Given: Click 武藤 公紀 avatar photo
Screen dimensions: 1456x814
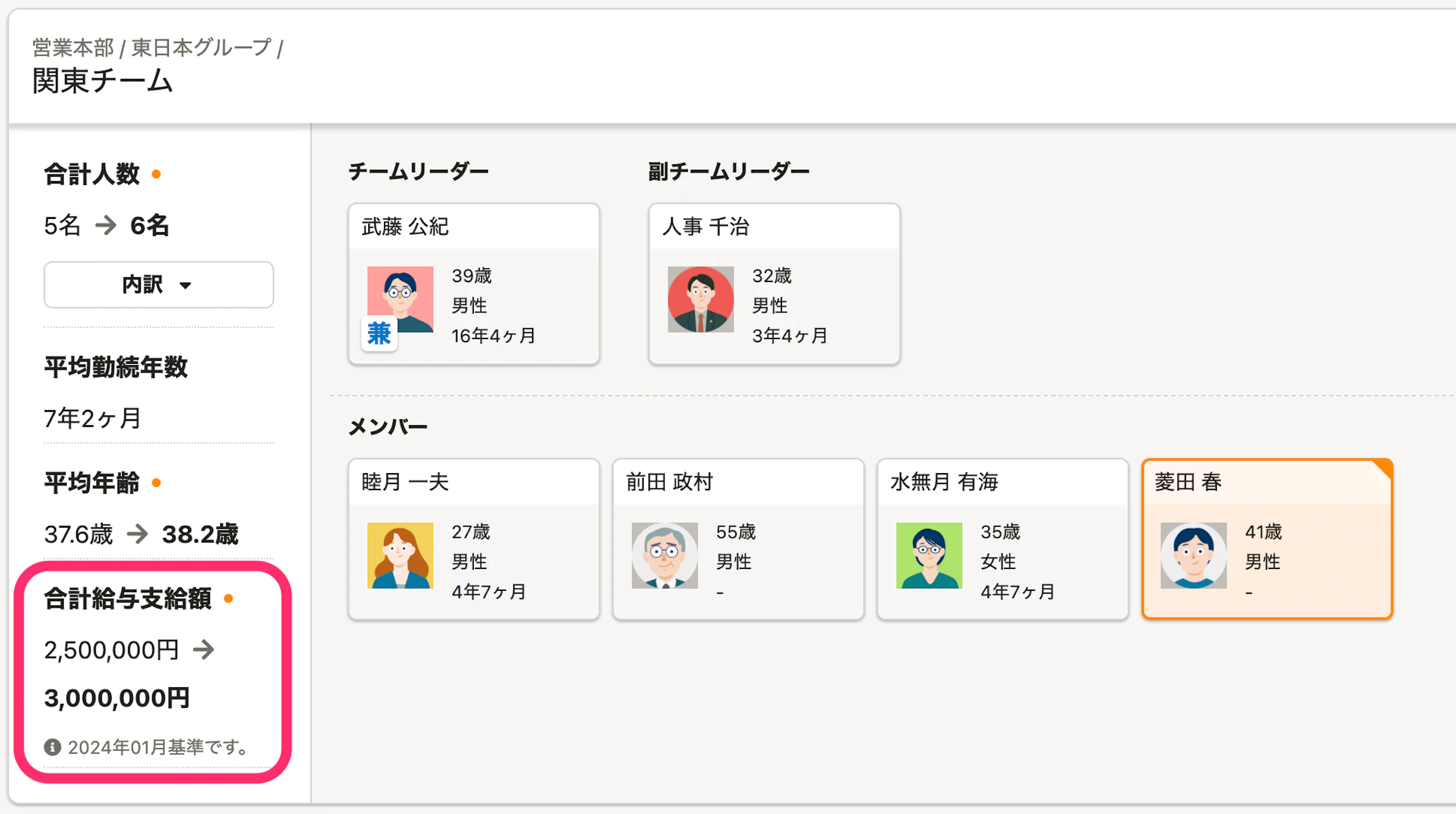Looking at the screenshot, I should pos(400,300).
